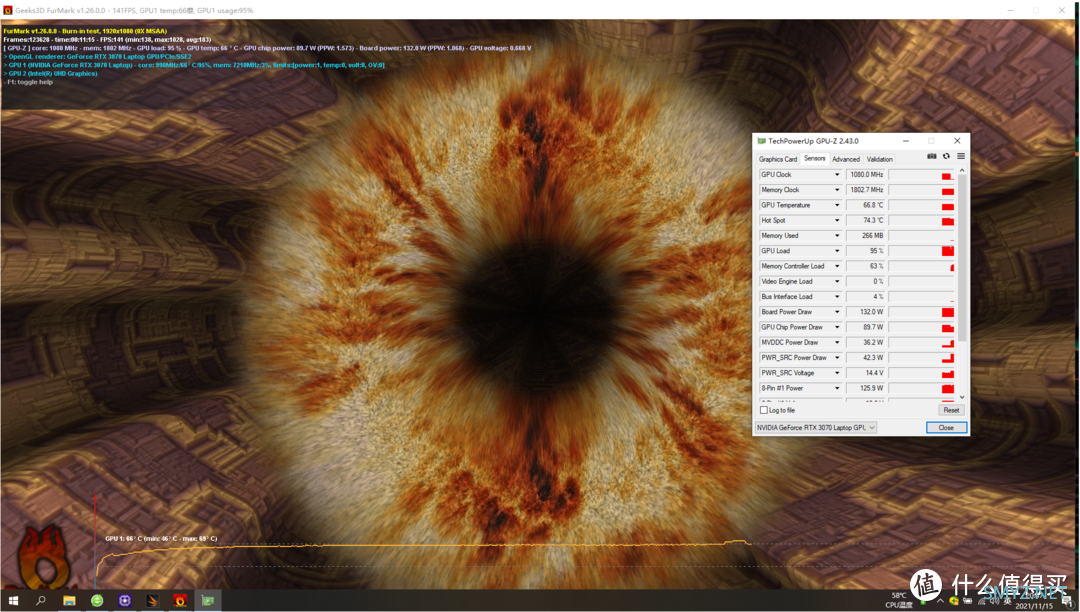Expand the Board Power Draw dropdown

(837, 312)
